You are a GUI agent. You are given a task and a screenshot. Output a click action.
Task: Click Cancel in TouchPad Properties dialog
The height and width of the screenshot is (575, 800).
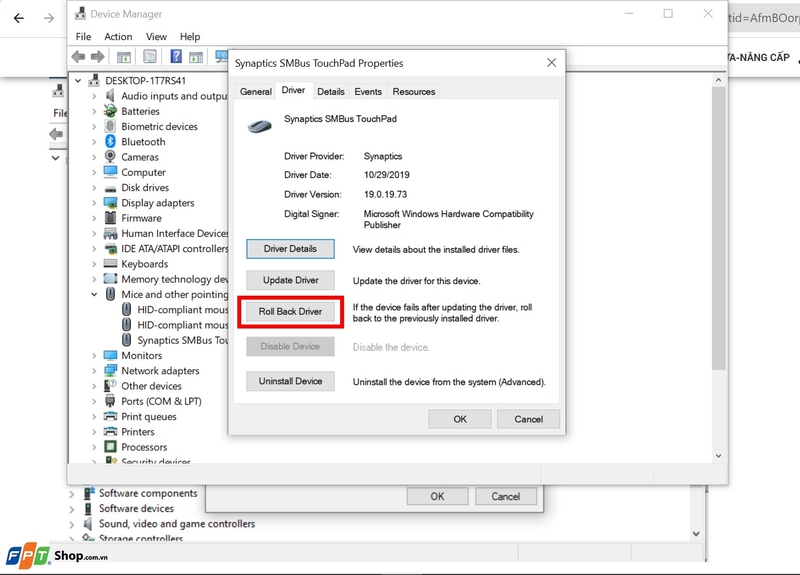tap(529, 419)
